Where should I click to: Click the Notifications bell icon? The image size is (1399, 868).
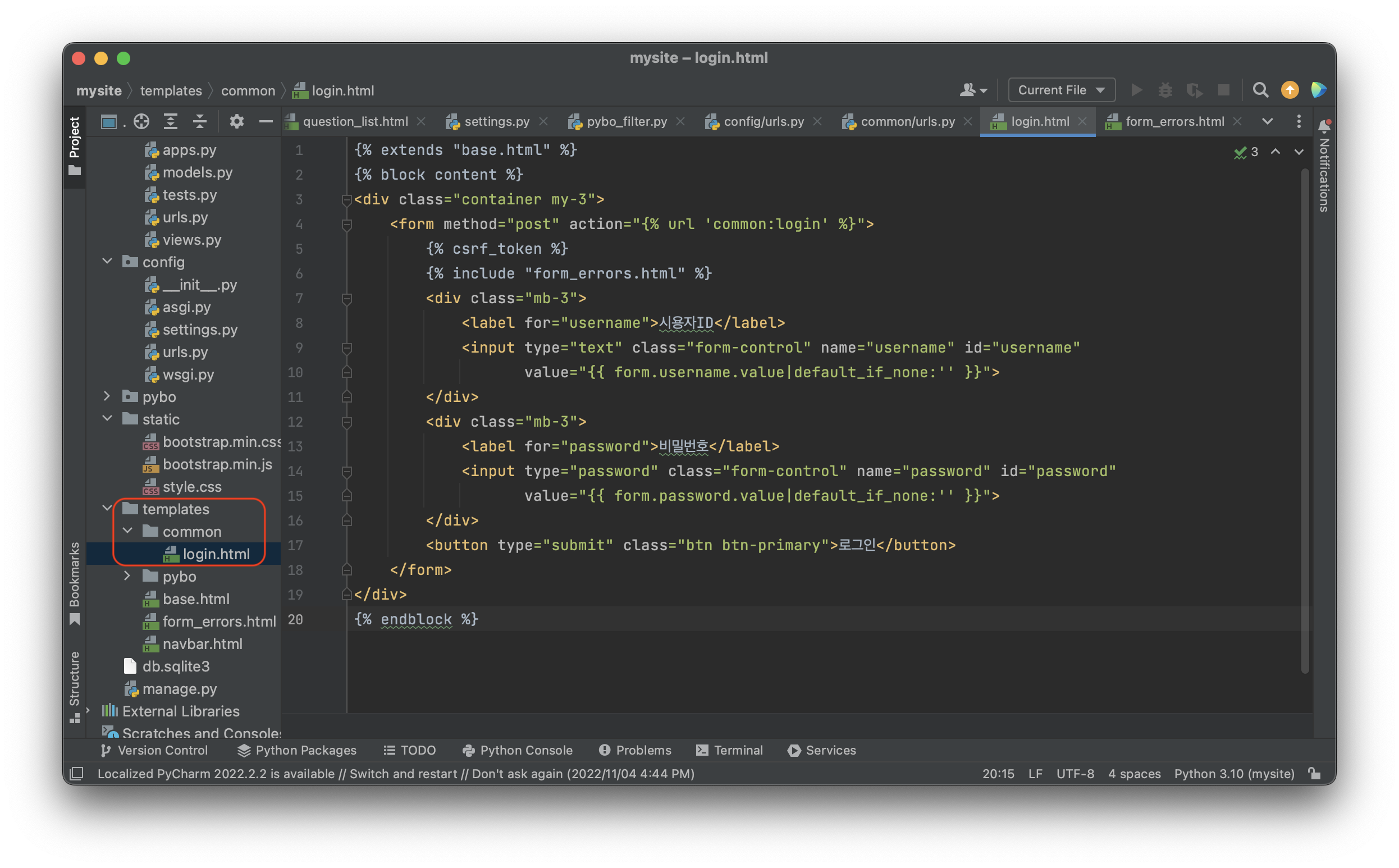[1324, 126]
